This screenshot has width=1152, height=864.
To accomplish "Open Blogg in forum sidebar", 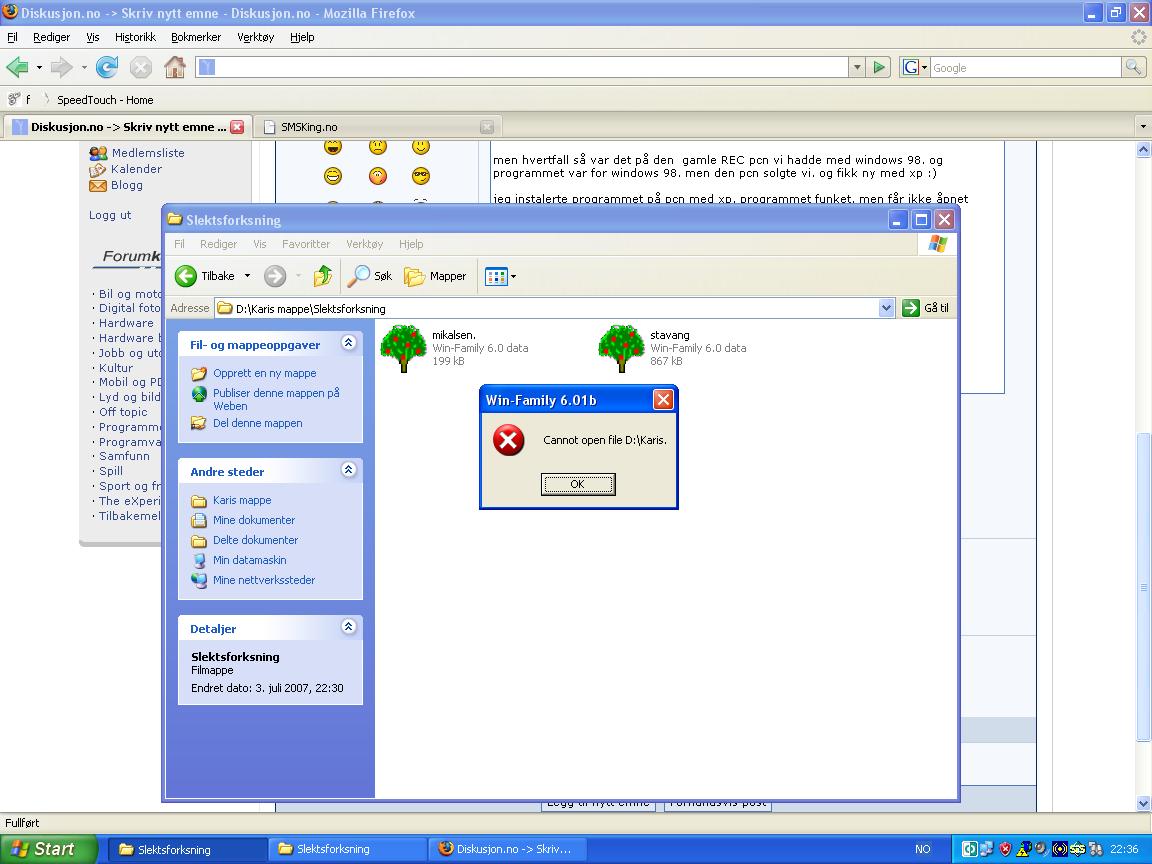I will coord(126,185).
